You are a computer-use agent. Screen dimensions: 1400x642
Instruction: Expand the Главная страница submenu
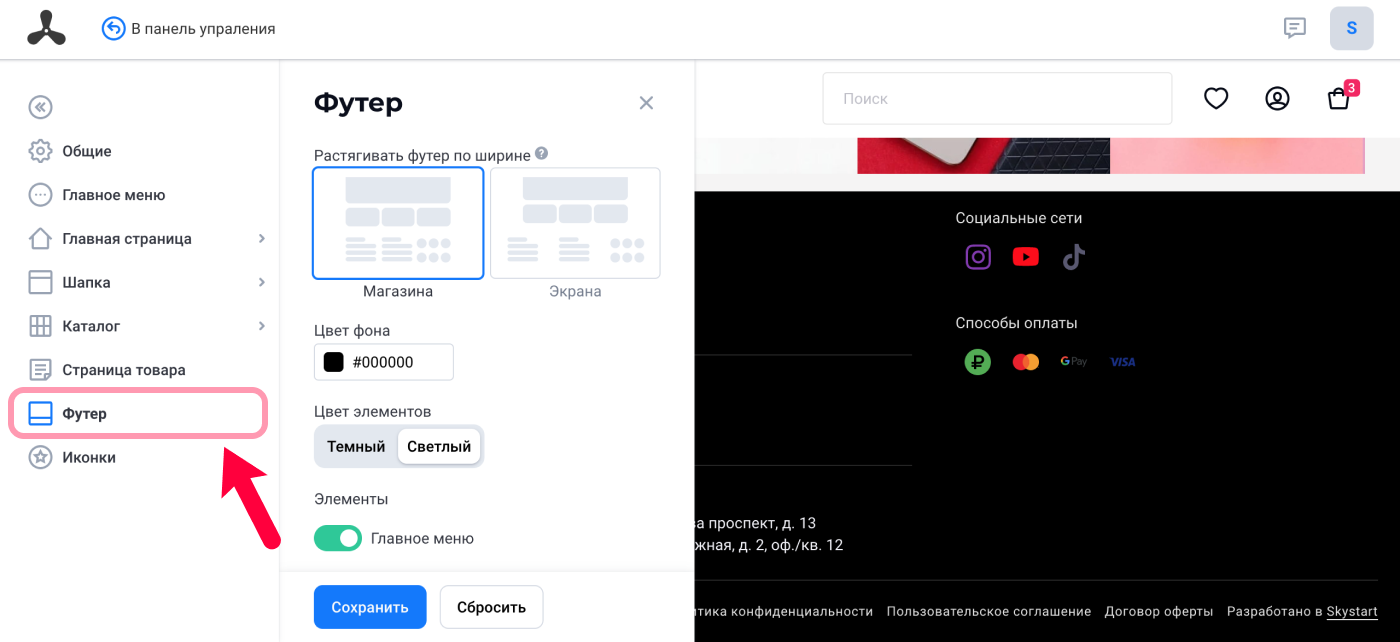tap(261, 239)
